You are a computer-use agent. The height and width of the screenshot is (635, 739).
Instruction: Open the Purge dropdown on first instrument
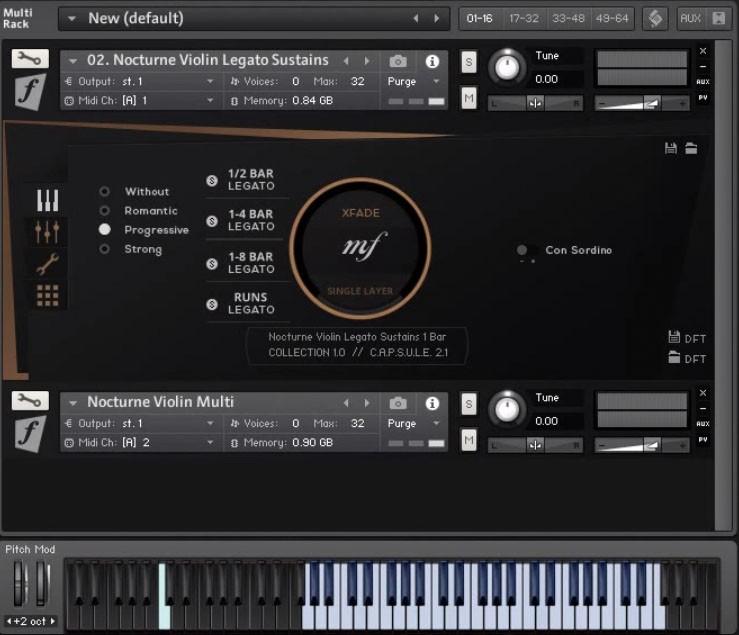413,81
